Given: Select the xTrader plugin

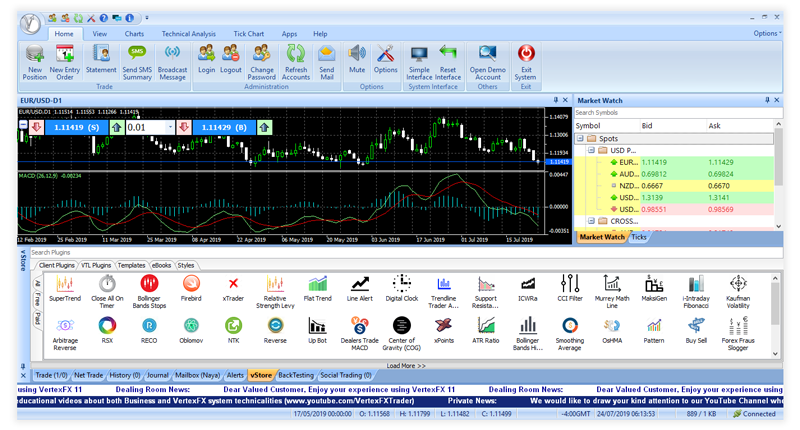Looking at the screenshot, I should tap(233, 288).
